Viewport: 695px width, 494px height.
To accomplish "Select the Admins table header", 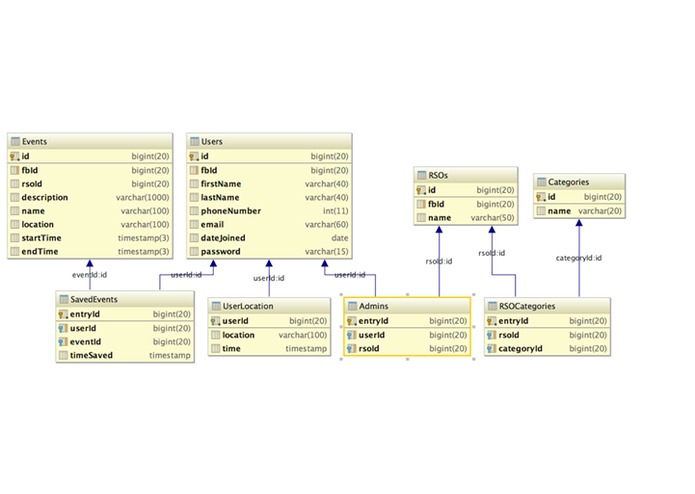I will [x=407, y=306].
